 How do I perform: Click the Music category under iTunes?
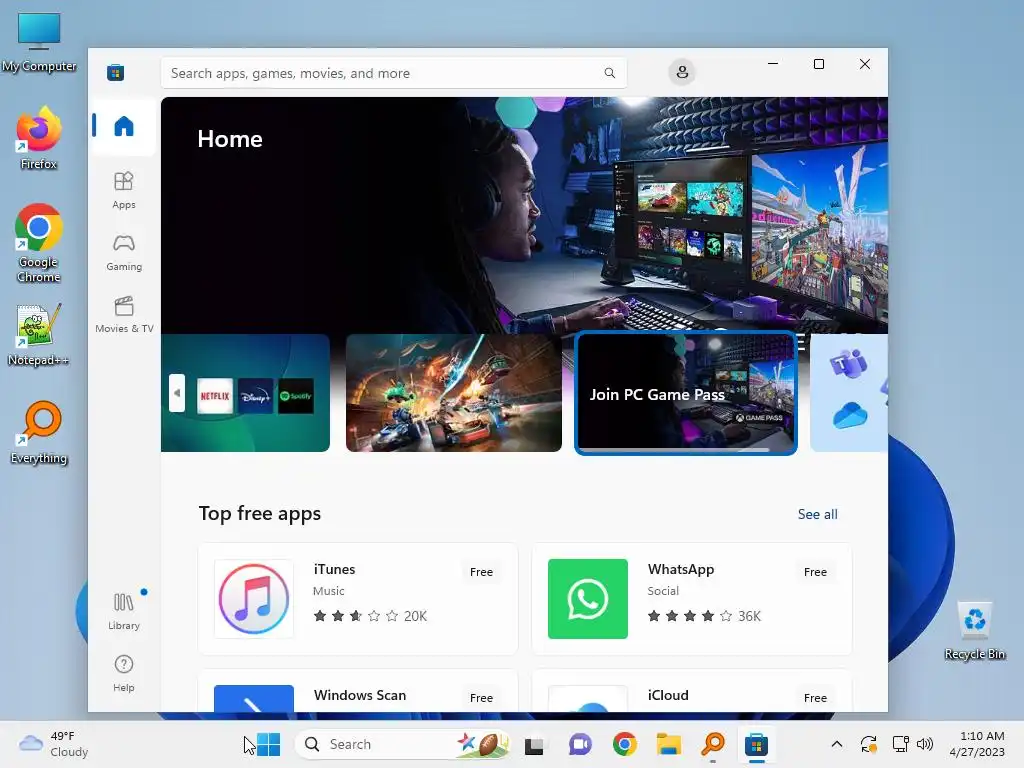coord(328,591)
